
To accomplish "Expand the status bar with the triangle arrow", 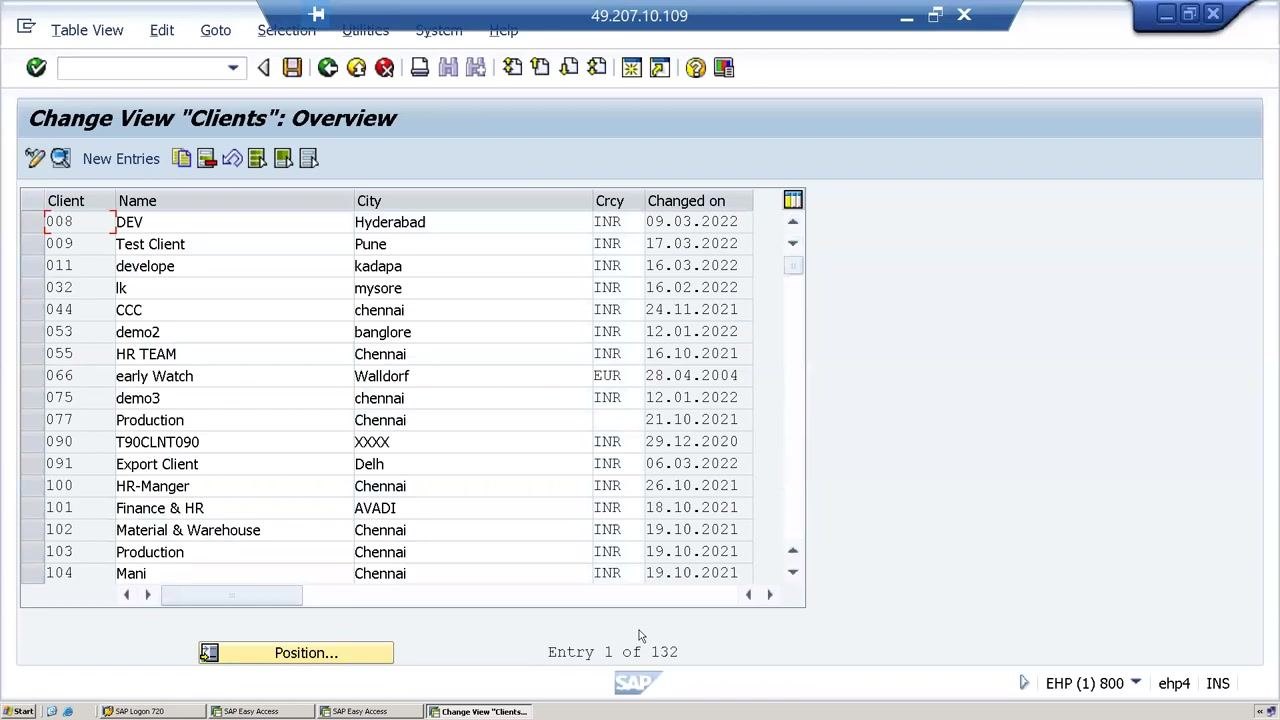I will pyautogui.click(x=1024, y=683).
